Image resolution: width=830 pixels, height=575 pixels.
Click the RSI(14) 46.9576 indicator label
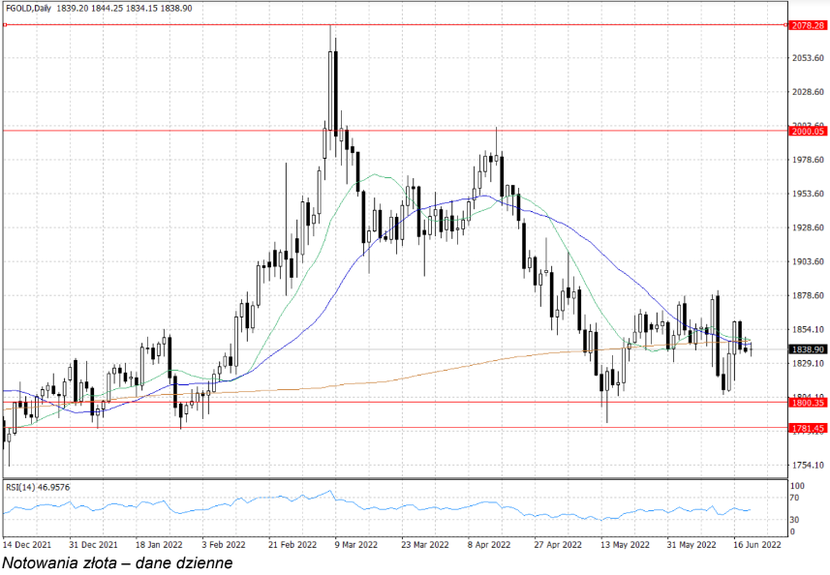pyautogui.click(x=38, y=487)
